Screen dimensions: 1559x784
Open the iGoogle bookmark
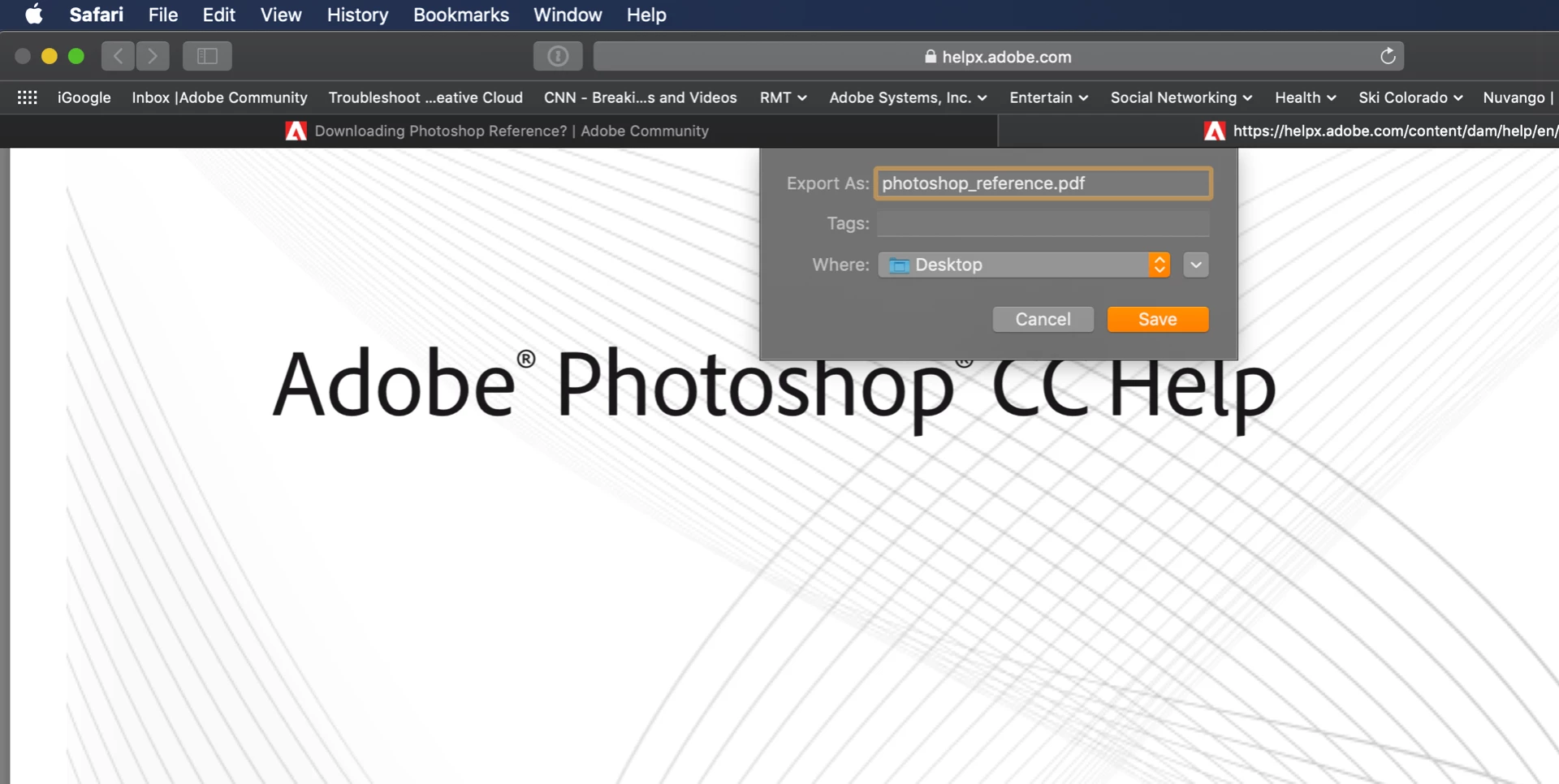coord(84,97)
